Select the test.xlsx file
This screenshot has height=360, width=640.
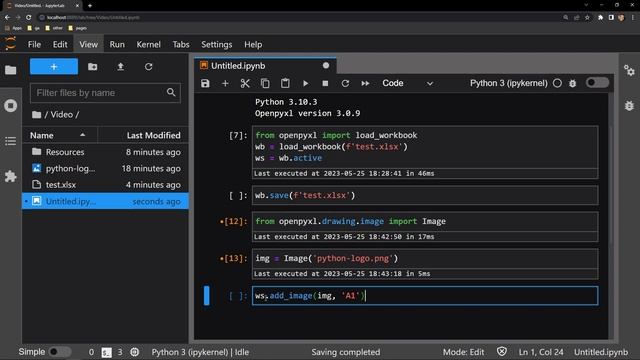105,184
